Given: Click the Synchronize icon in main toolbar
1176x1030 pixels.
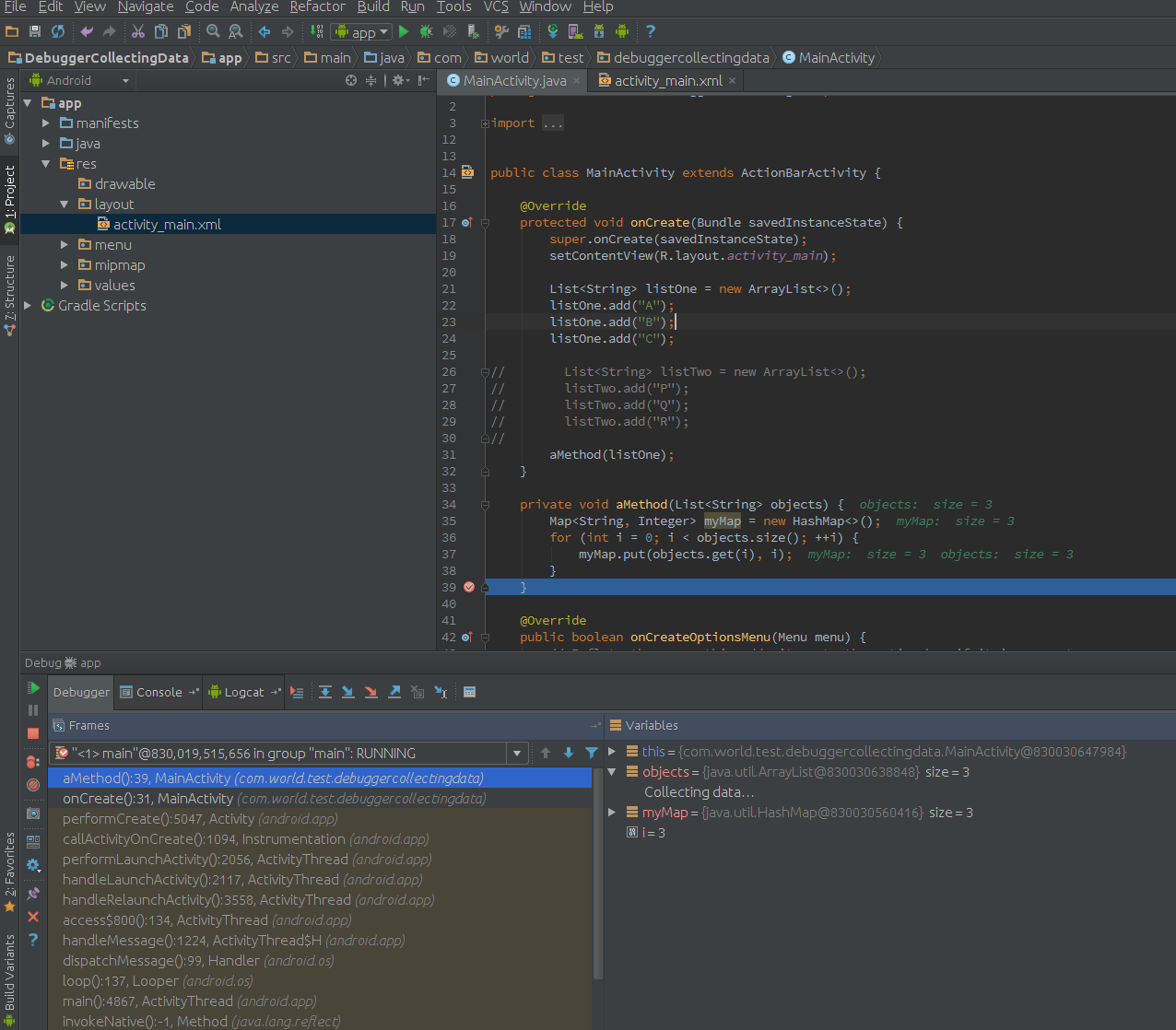Looking at the screenshot, I should click(x=58, y=31).
